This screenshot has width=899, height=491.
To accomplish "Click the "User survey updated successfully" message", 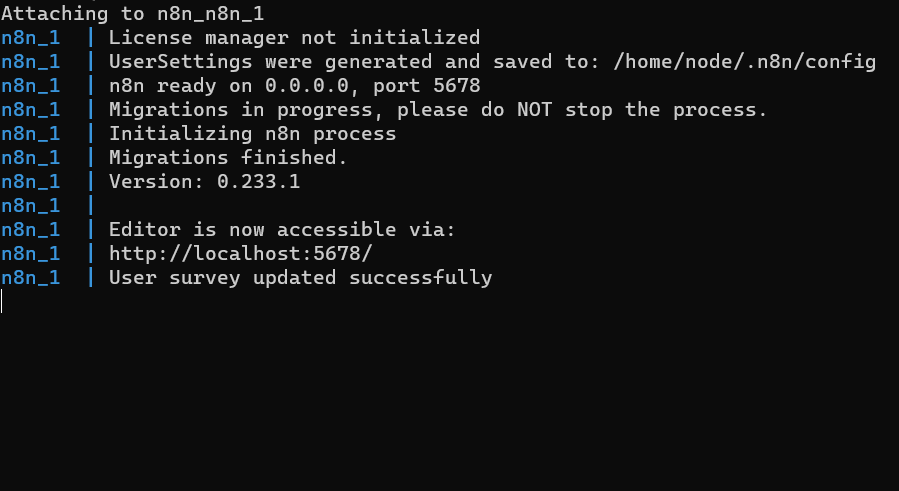I will (300, 278).
